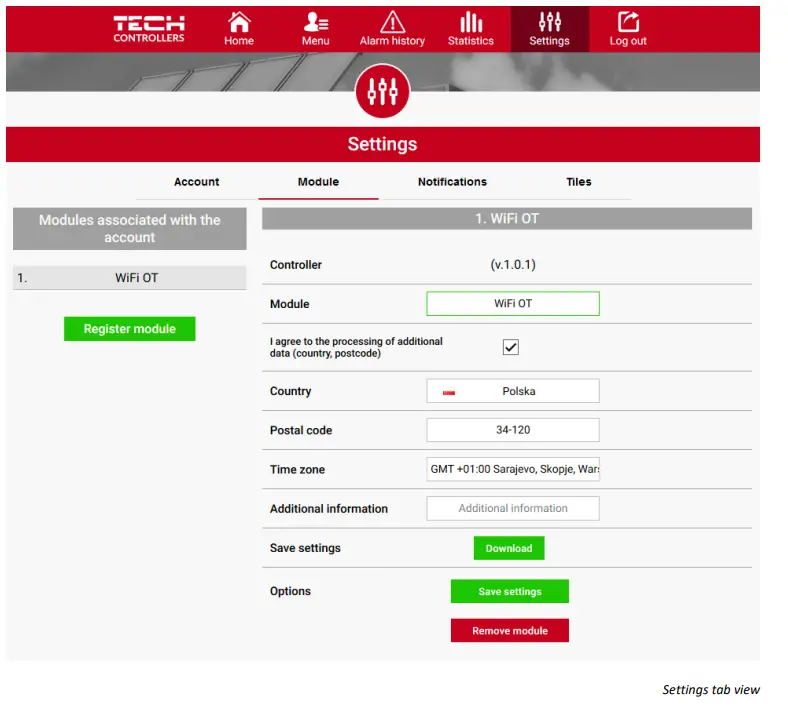
Task: Click the 'Time zone' row label
Action: tap(297, 470)
